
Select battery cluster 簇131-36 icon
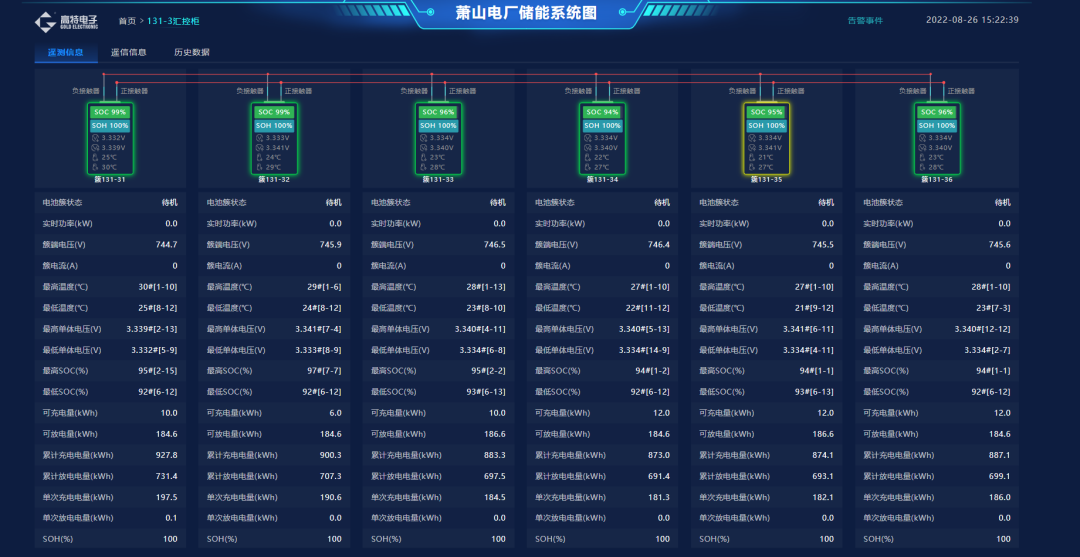[x=936, y=138]
